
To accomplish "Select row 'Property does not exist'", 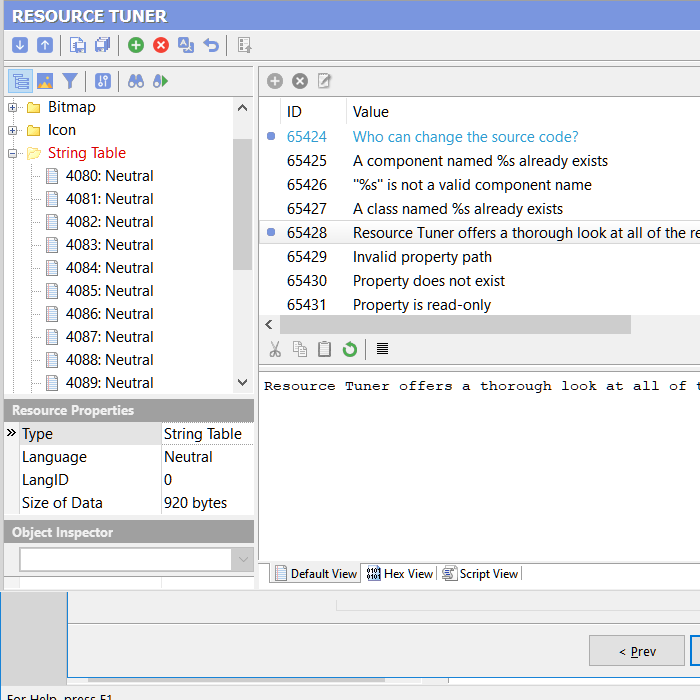I will point(479,281).
